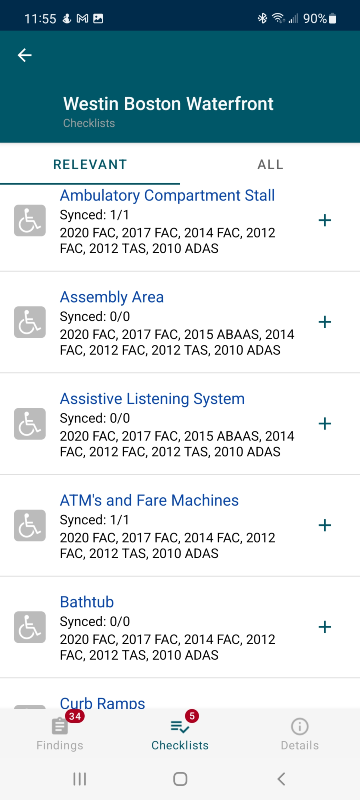Tap the wheelchair icon beside Assembly Area

point(30,322)
